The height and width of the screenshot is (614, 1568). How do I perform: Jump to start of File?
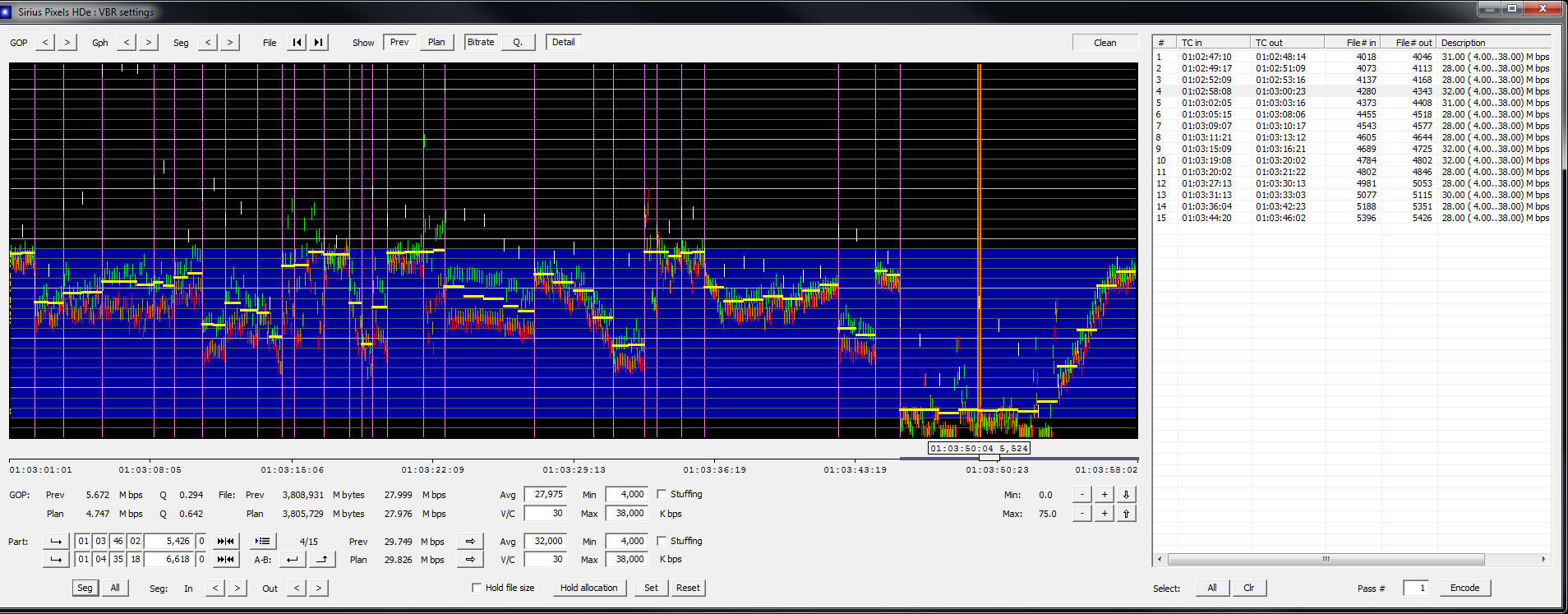coord(297,42)
